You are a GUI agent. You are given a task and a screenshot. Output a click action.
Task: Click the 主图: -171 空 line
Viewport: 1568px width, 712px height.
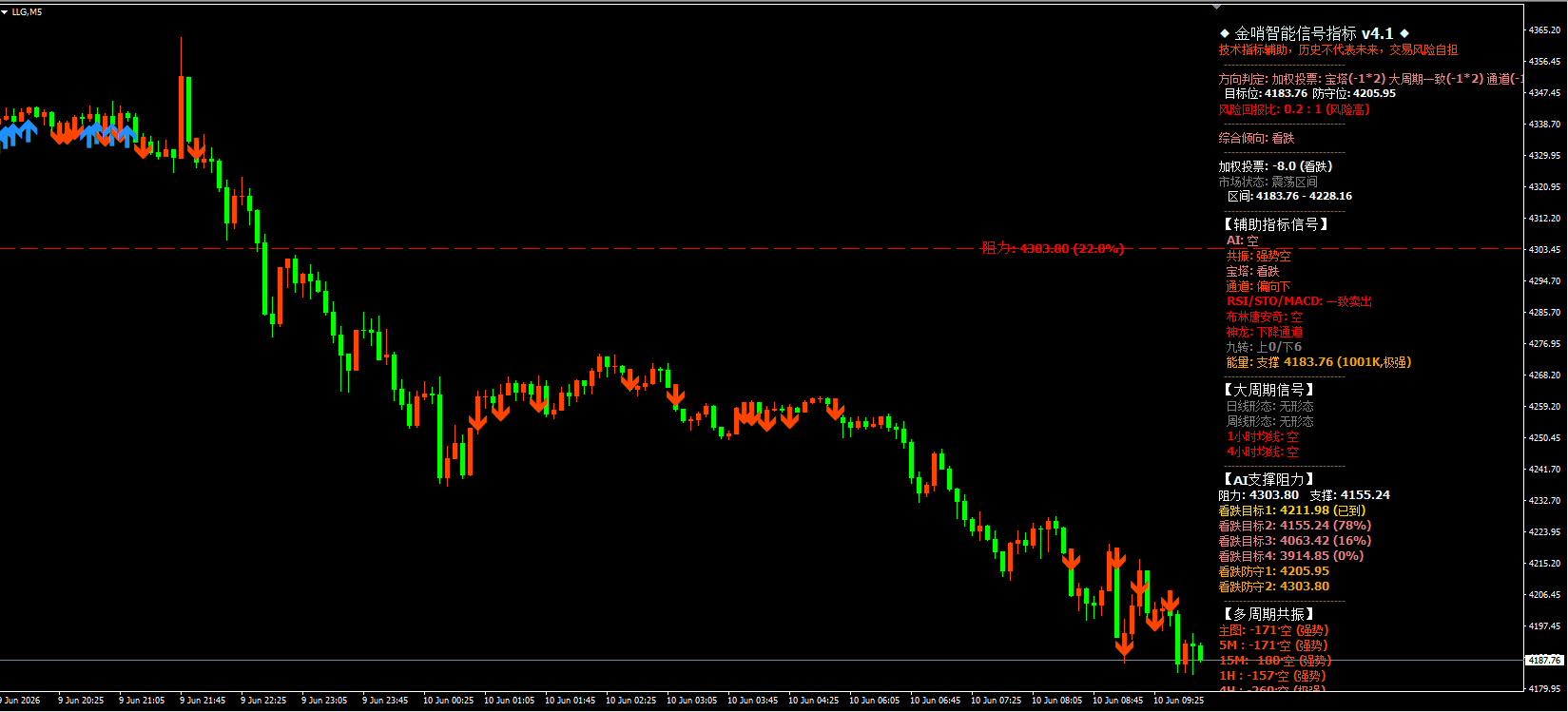point(1274,630)
